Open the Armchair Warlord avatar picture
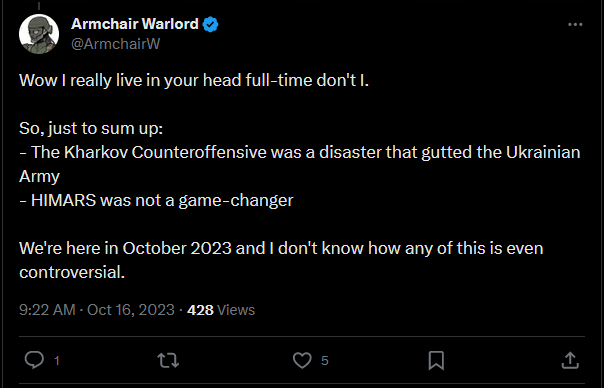The image size is (604, 388). click(39, 34)
